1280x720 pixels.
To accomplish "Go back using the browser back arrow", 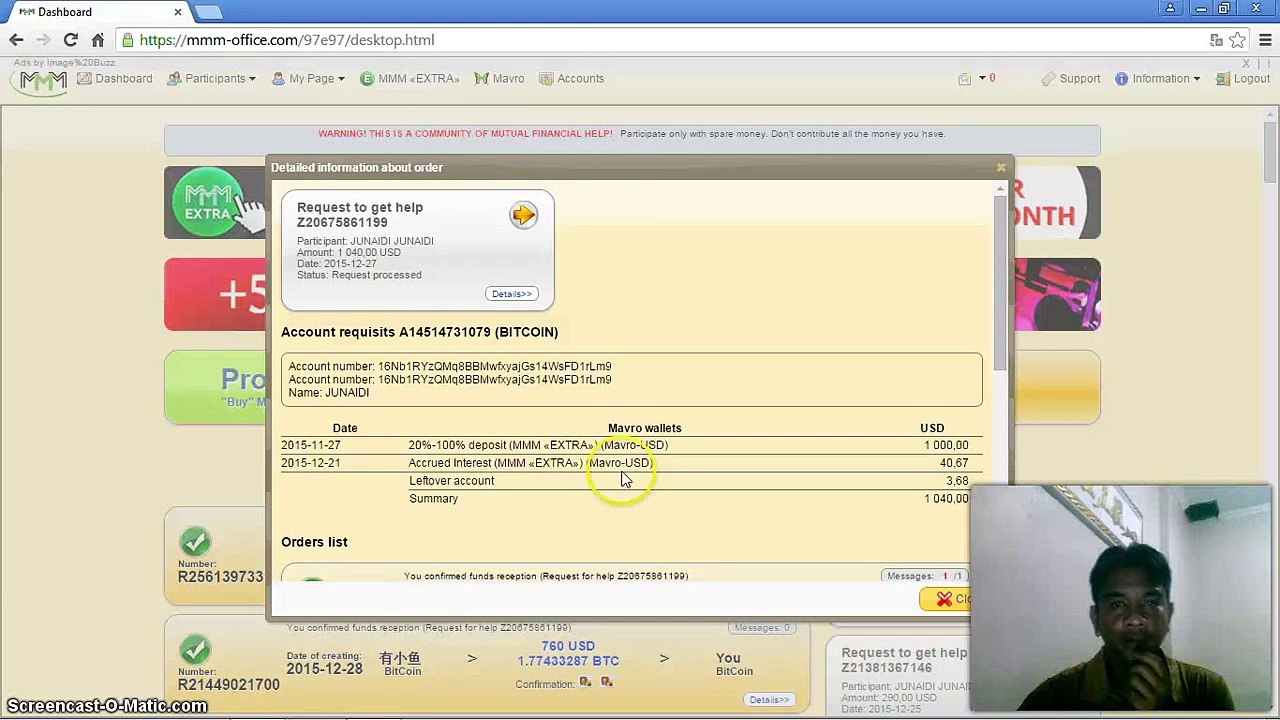I will click(x=16, y=40).
